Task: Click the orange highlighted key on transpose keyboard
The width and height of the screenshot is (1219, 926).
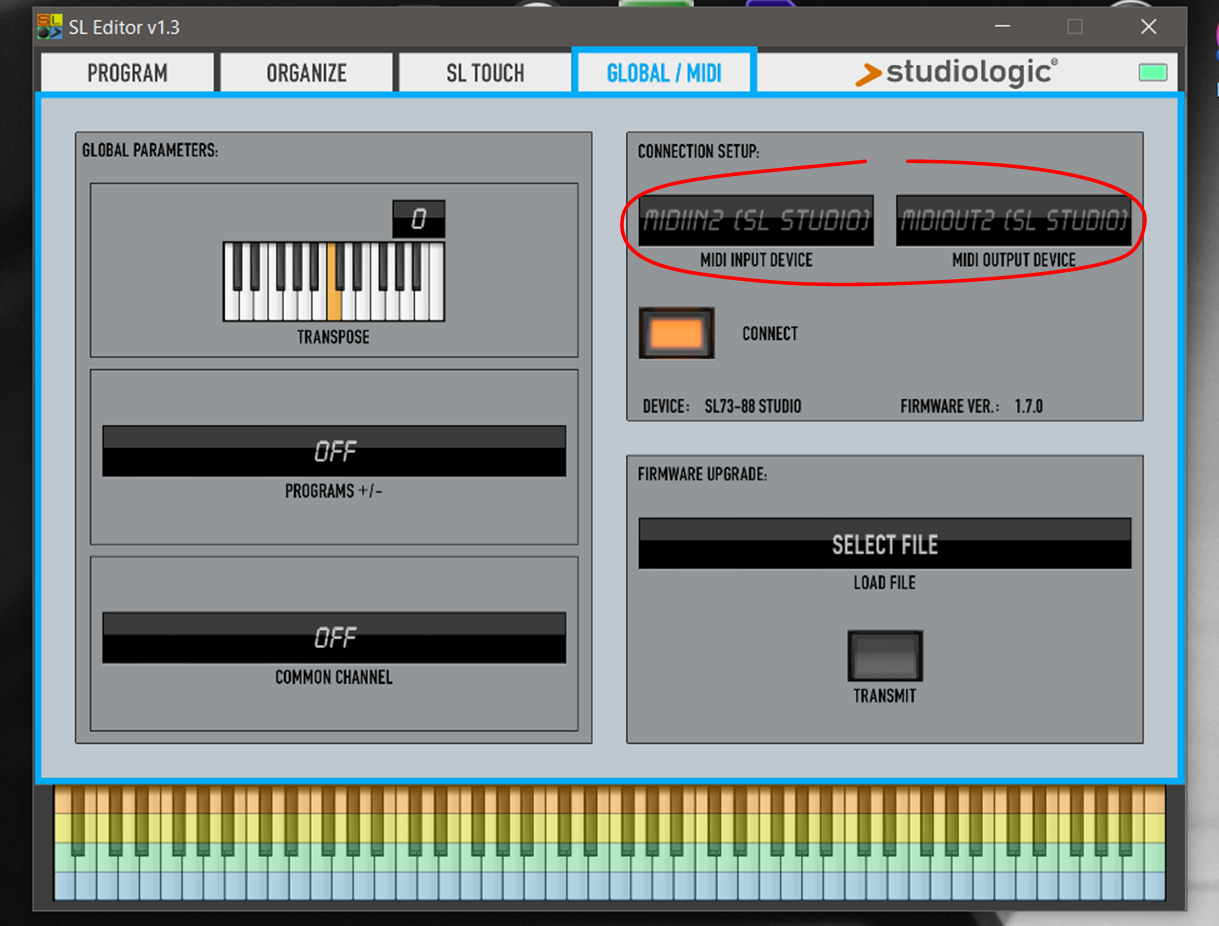Action: pyautogui.click(x=334, y=281)
